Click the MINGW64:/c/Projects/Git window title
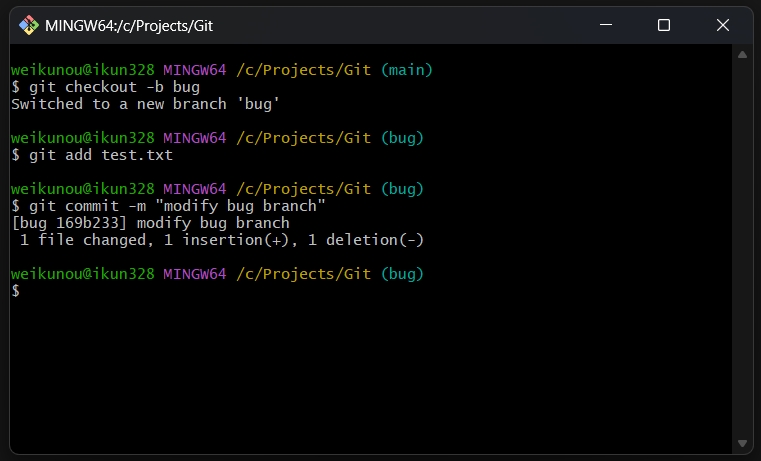This screenshot has width=761, height=461. point(129,26)
